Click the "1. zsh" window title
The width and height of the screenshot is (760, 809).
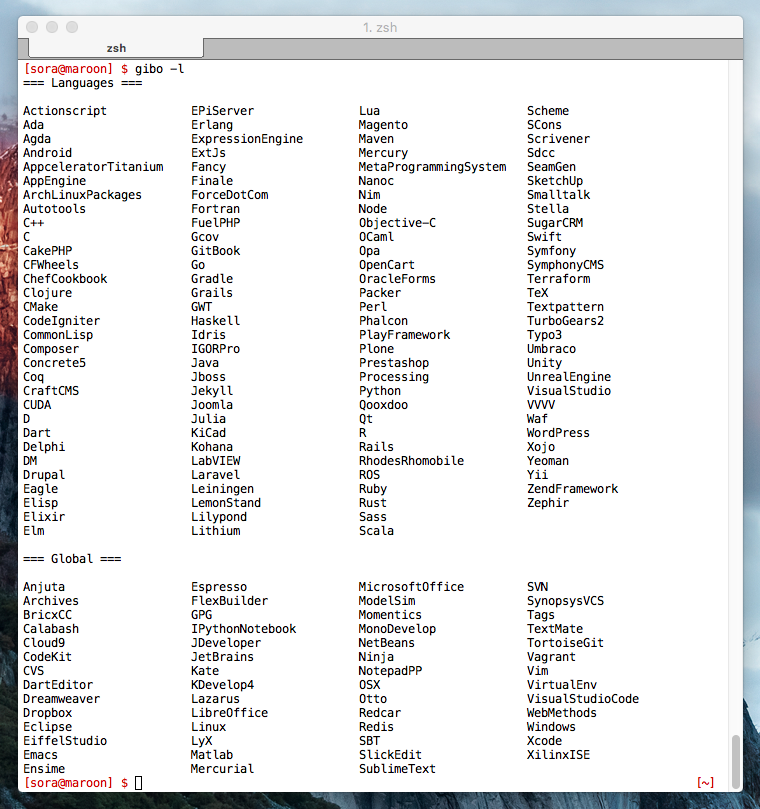pos(380,27)
